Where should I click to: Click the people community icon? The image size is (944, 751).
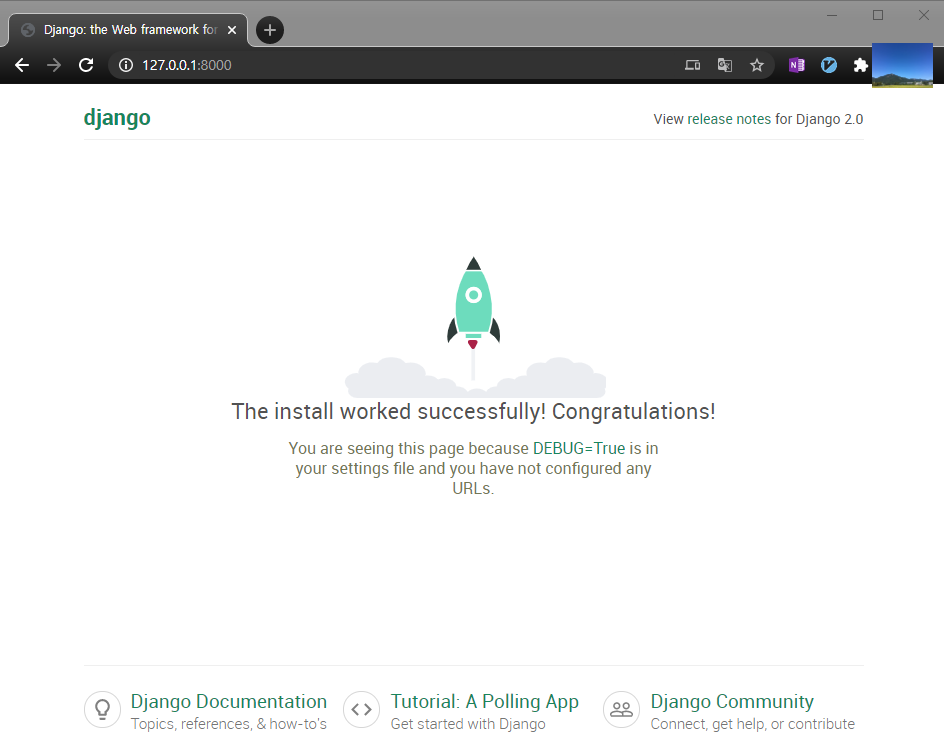[621, 709]
